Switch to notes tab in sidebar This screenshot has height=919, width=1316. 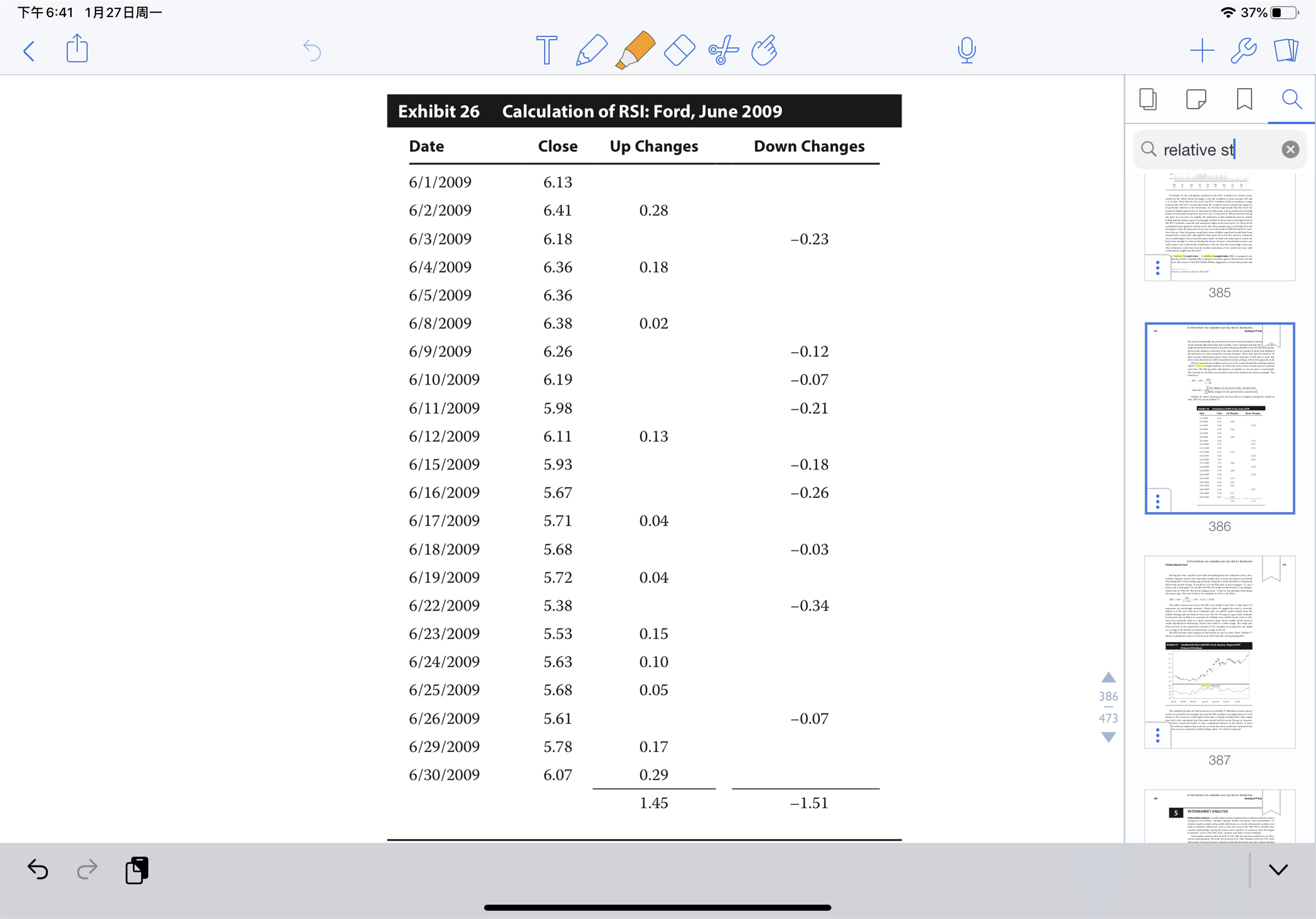pos(1196,99)
